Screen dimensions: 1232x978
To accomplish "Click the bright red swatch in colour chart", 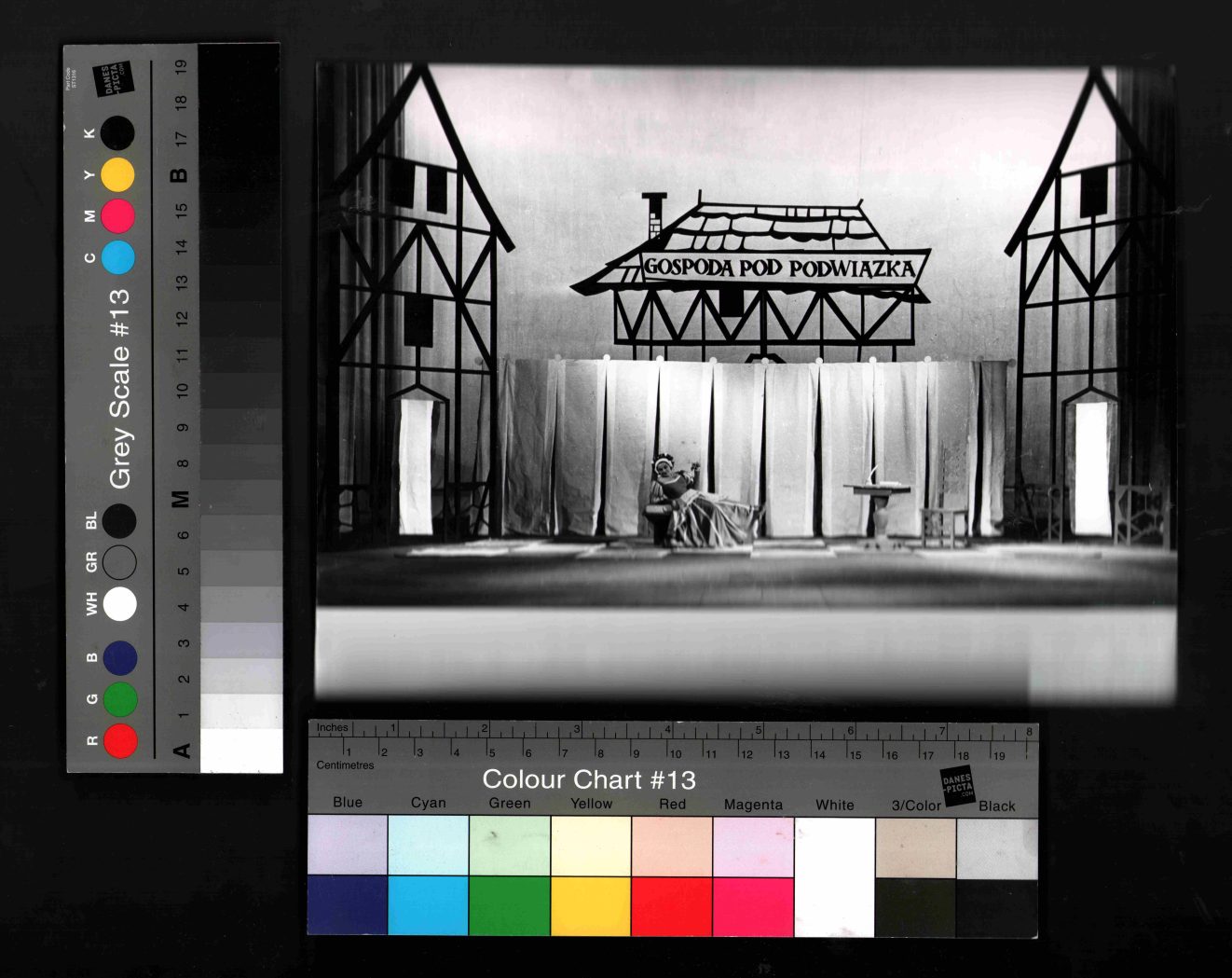I will (x=672, y=905).
